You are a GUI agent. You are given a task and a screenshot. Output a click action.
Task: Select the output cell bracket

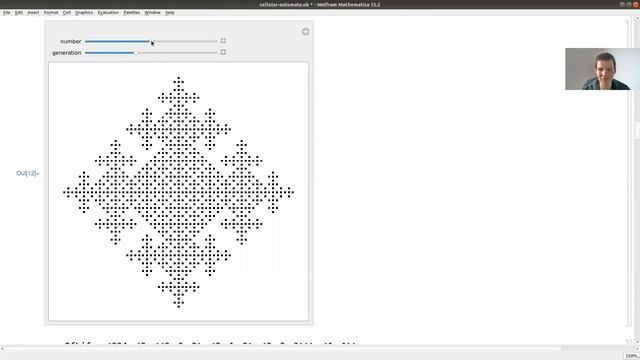pyautogui.click(x=628, y=173)
